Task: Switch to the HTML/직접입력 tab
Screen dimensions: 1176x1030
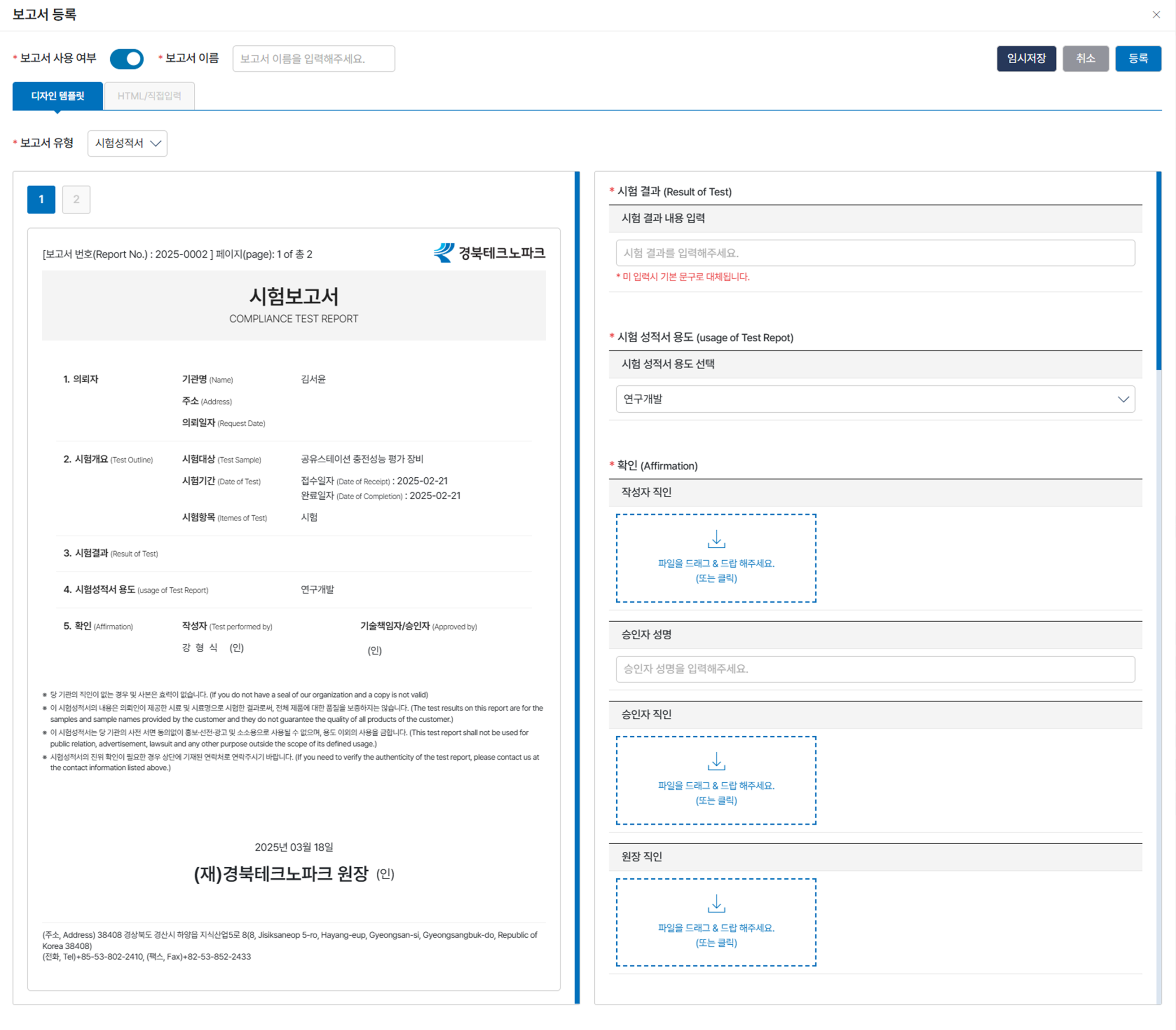Action: pyautogui.click(x=149, y=96)
